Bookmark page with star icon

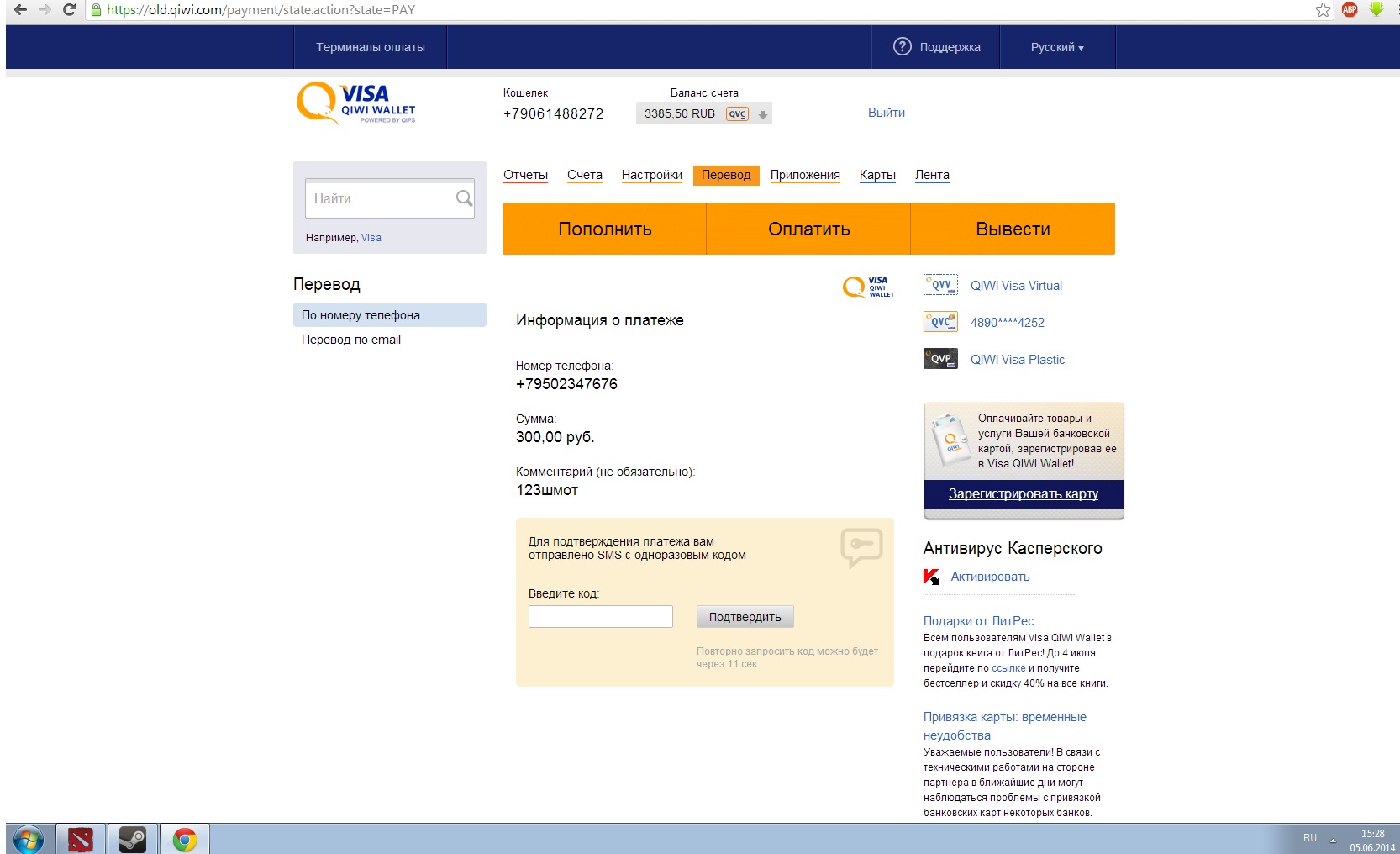point(1323,10)
